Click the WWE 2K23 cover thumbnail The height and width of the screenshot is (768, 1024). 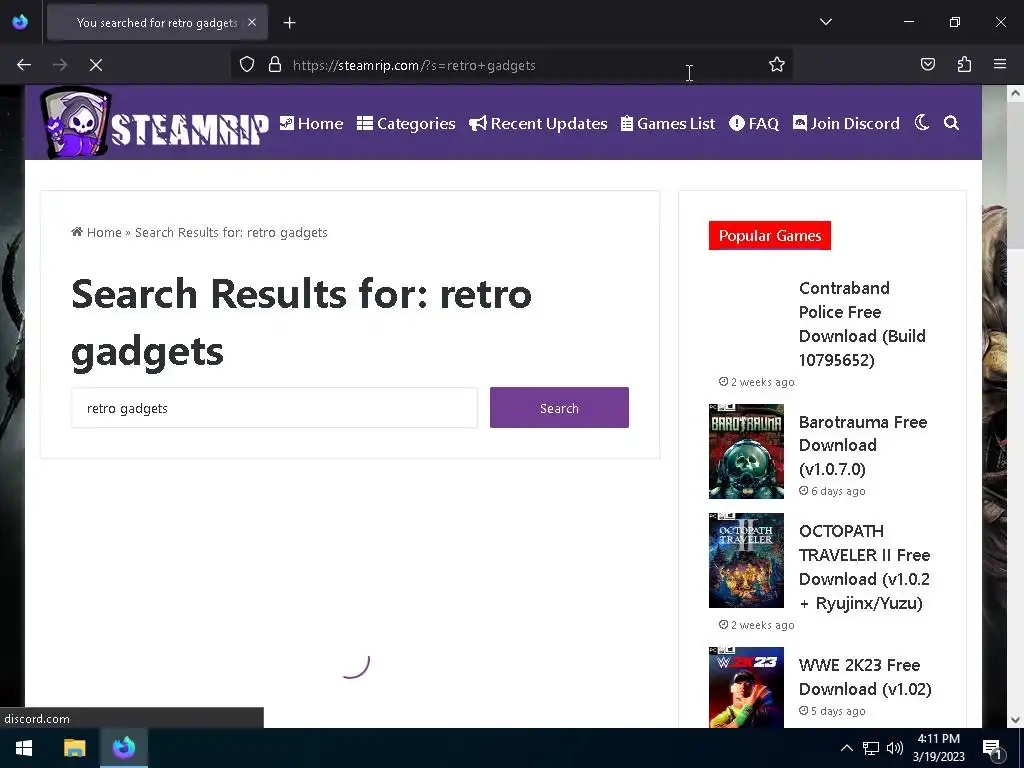pyautogui.click(x=746, y=687)
